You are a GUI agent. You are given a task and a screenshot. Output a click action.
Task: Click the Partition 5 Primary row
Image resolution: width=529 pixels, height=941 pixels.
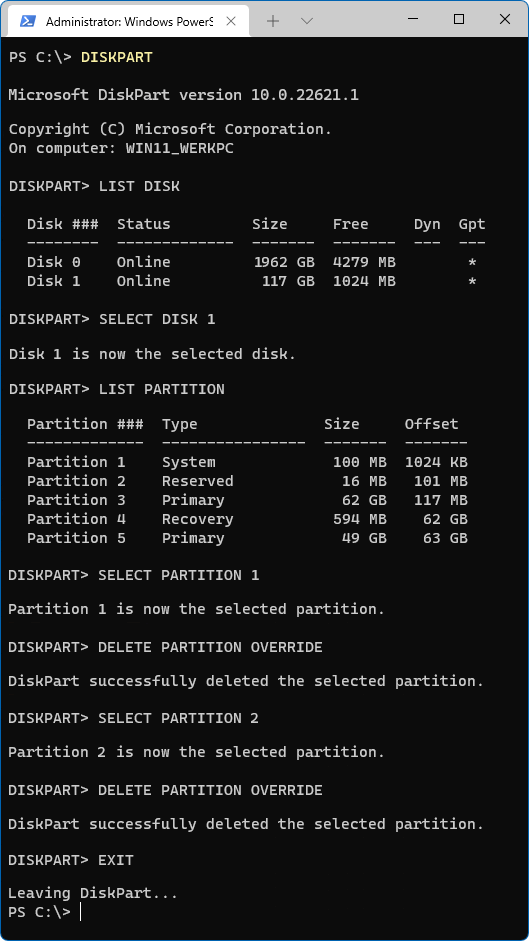247,538
